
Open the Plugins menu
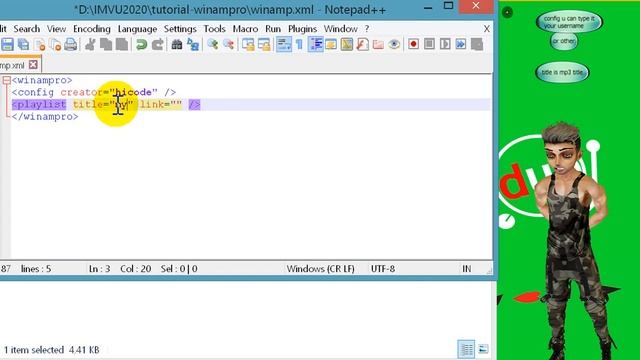click(302, 29)
